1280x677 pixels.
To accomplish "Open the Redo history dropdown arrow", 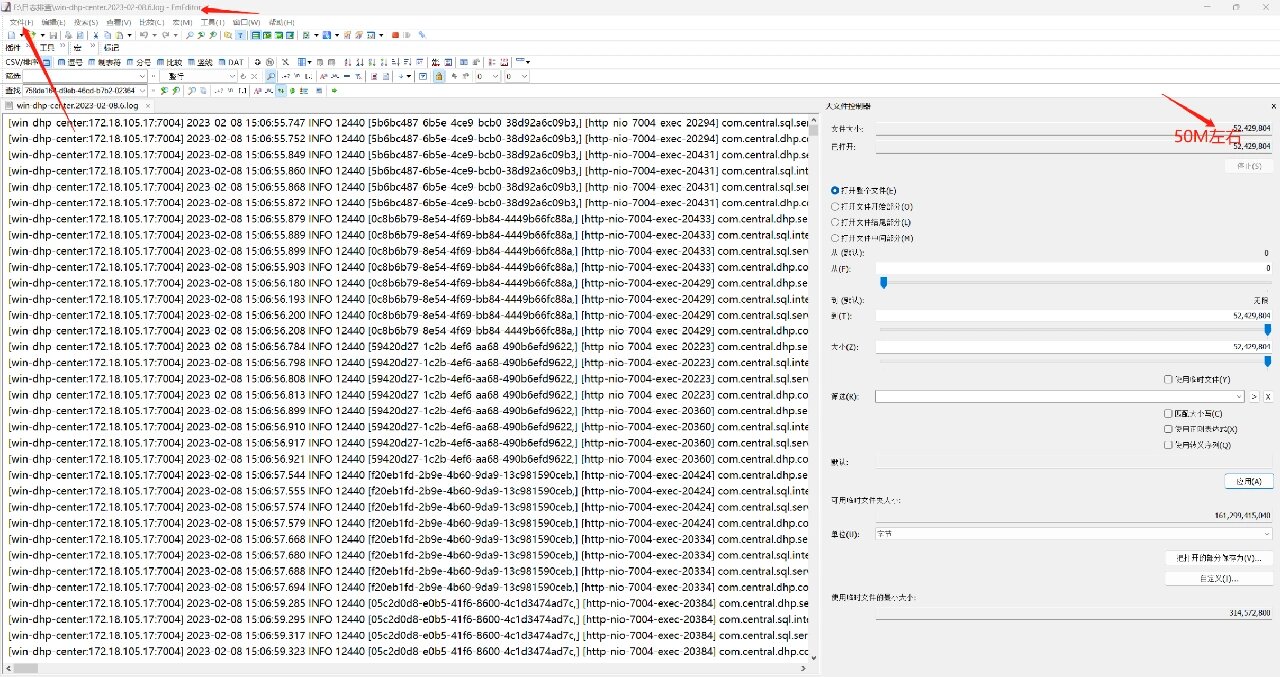I will pyautogui.click(x=176, y=35).
